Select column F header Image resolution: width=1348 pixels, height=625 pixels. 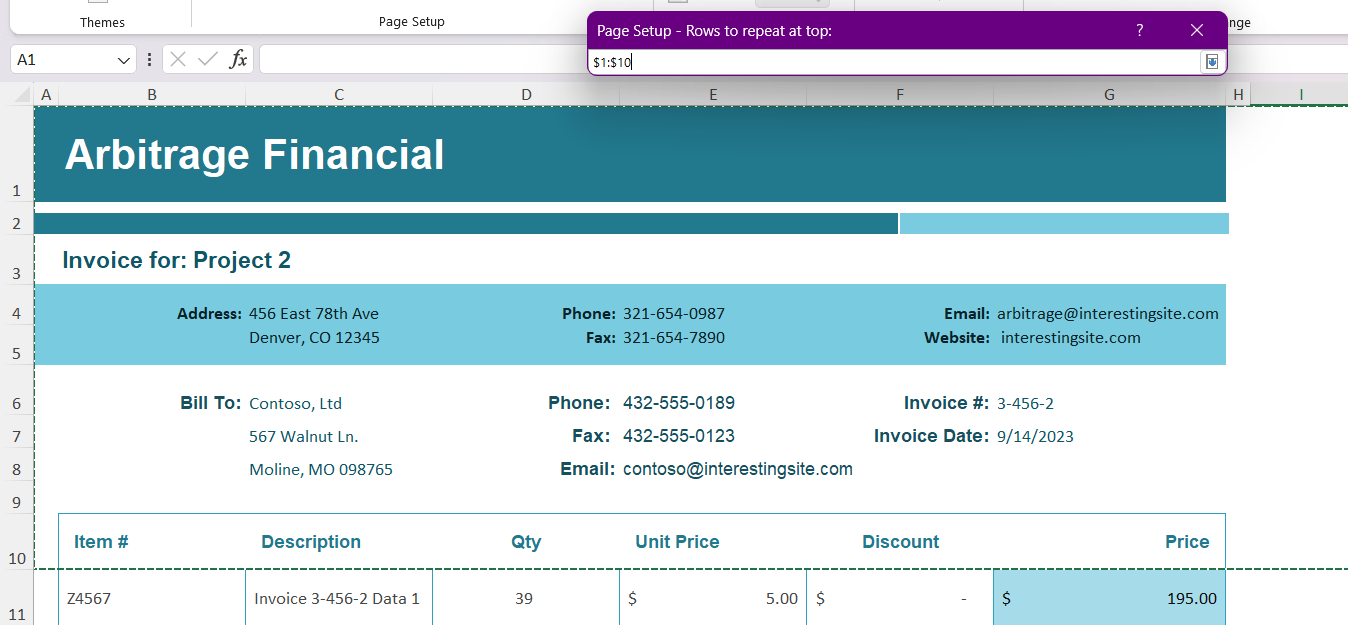(x=900, y=95)
